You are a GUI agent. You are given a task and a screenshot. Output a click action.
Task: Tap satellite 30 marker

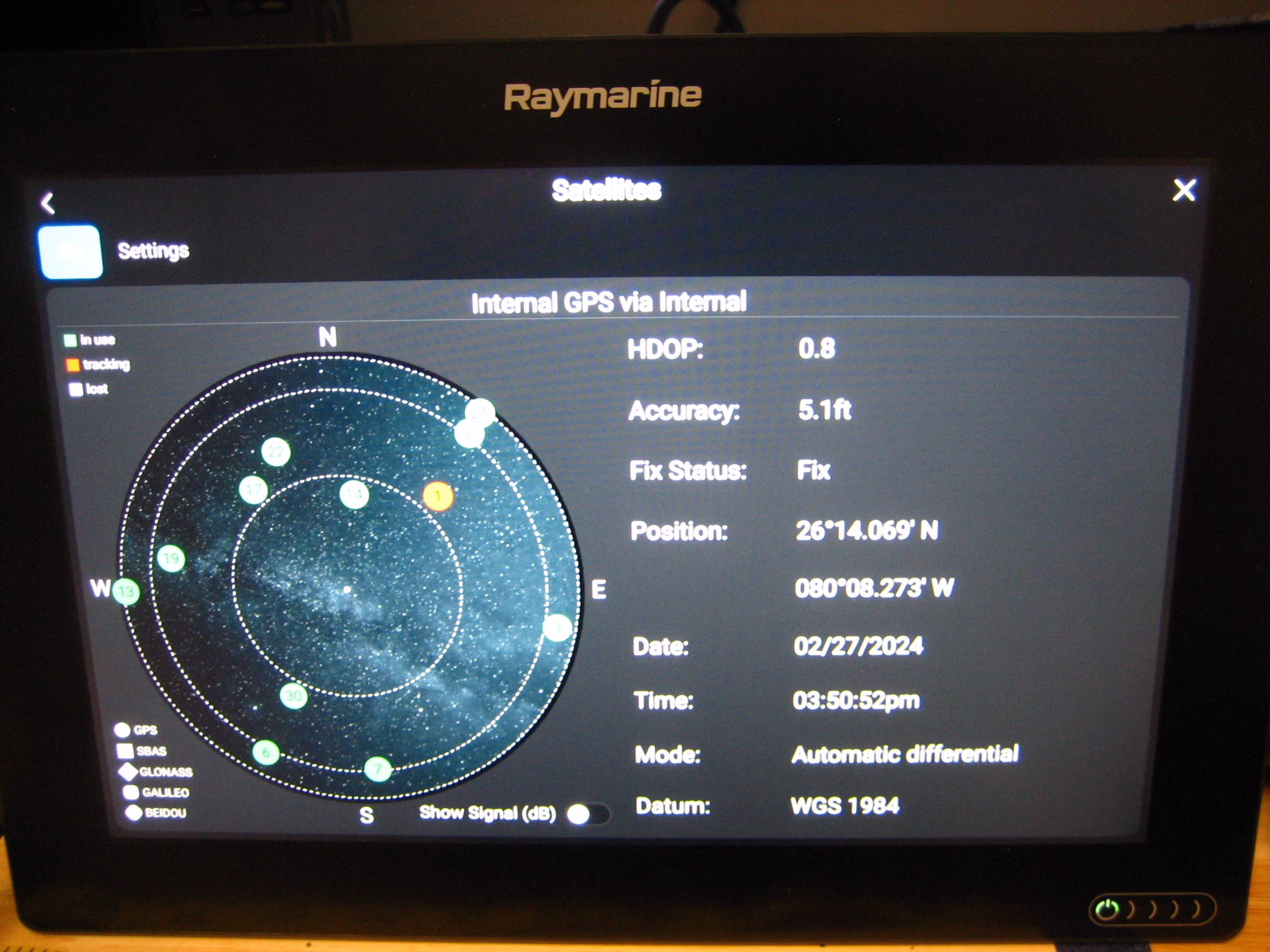pos(293,696)
